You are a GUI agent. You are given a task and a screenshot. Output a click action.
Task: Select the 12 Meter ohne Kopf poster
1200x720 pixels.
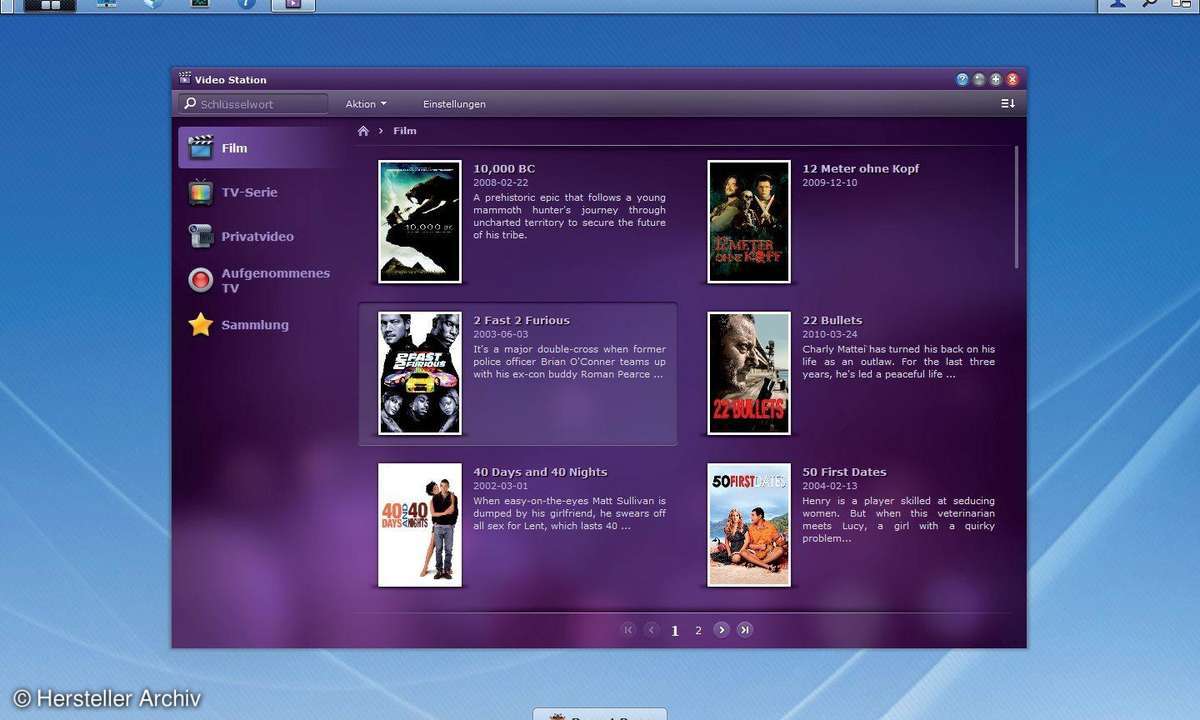749,222
